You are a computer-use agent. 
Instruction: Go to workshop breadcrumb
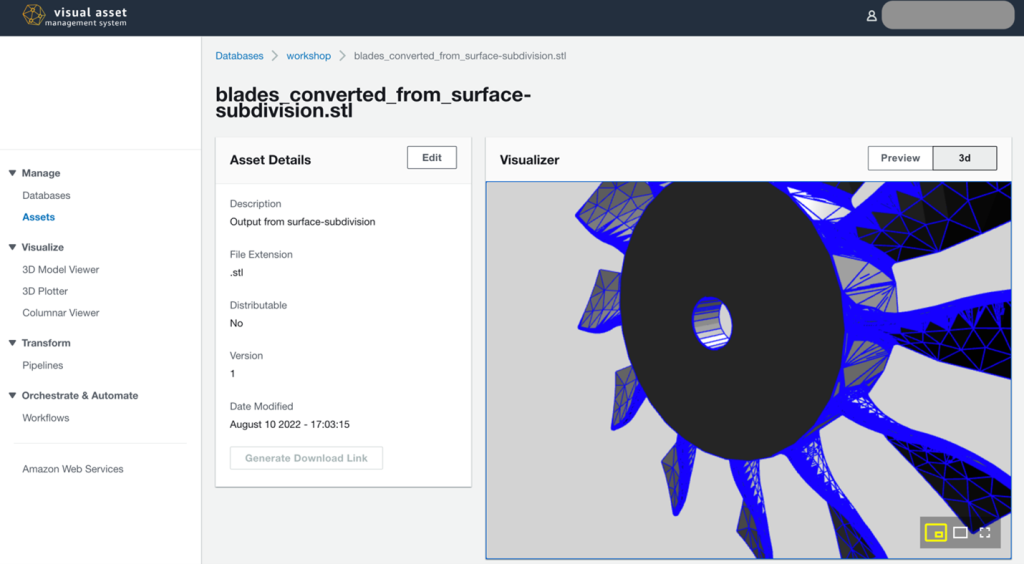(308, 56)
